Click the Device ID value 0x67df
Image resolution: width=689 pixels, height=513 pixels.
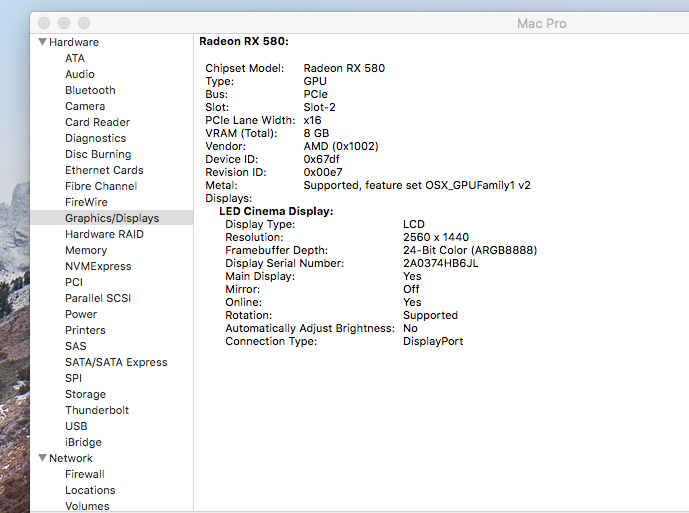point(322,159)
